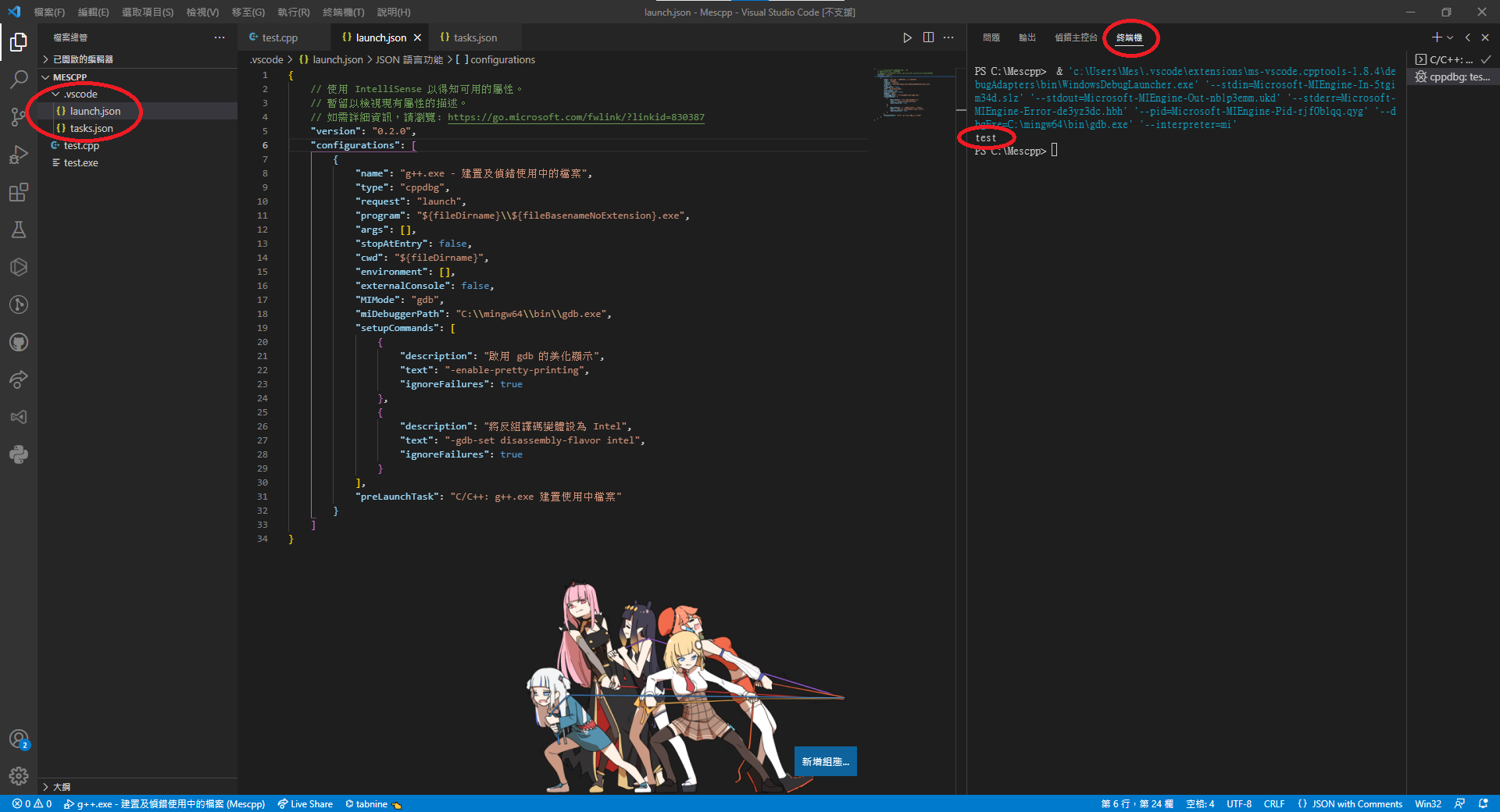1500x812 pixels.
Task: Close the terminal panel
Action: (1485, 37)
